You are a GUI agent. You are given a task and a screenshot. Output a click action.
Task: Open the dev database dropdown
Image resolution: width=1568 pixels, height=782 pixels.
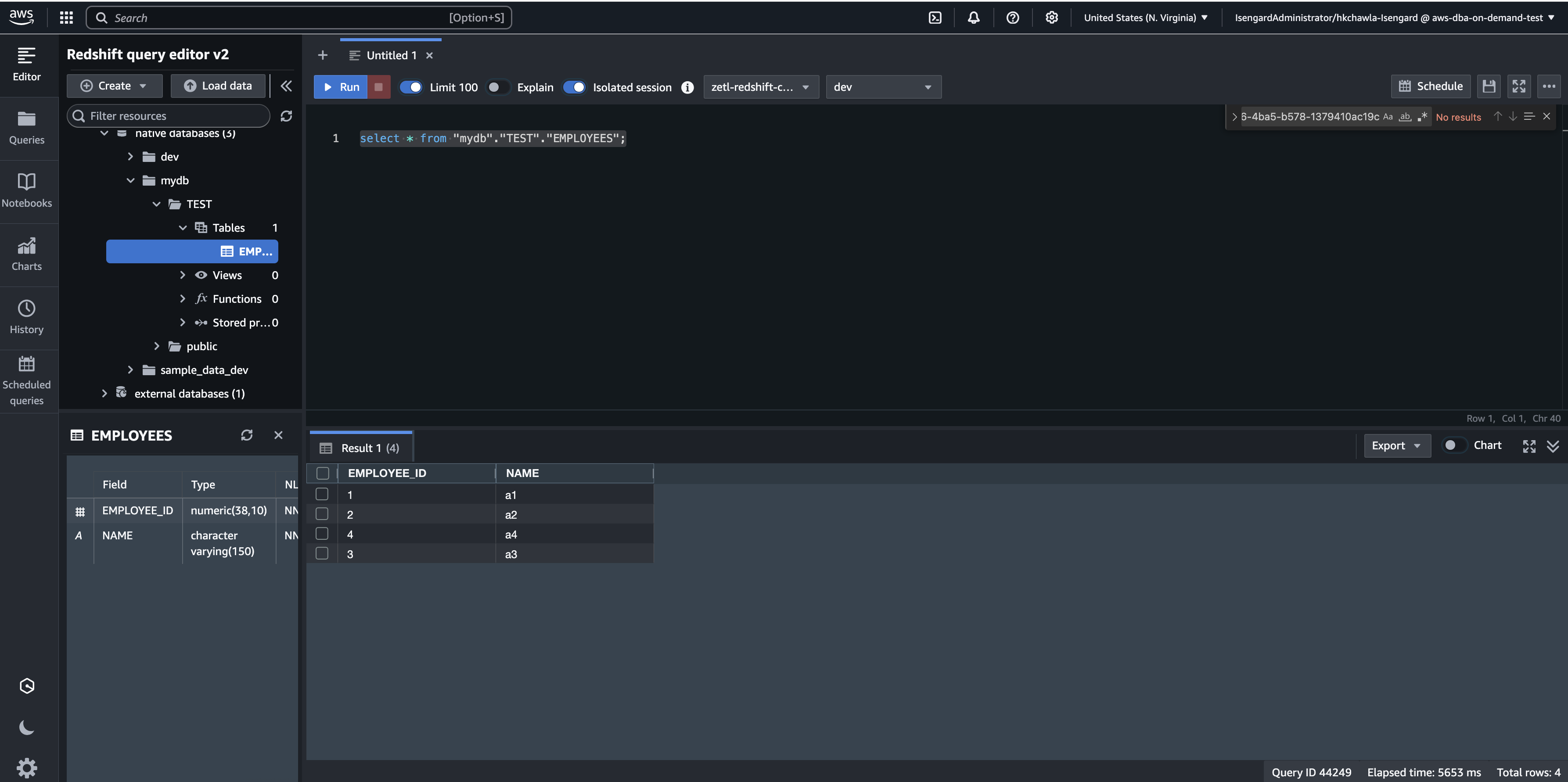click(883, 87)
